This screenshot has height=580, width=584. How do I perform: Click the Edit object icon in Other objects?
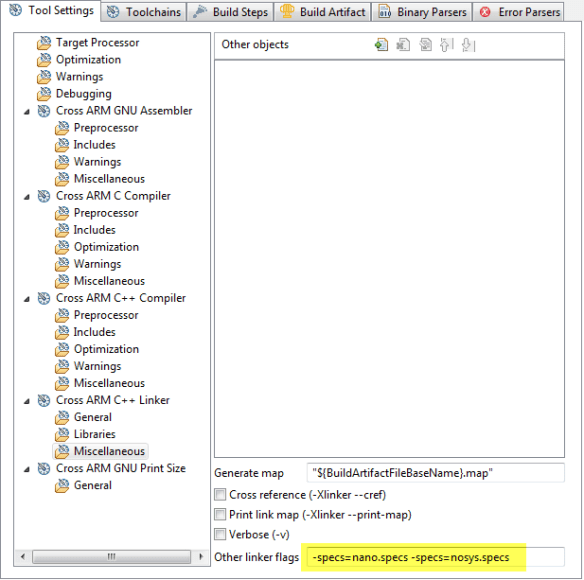tap(425, 45)
